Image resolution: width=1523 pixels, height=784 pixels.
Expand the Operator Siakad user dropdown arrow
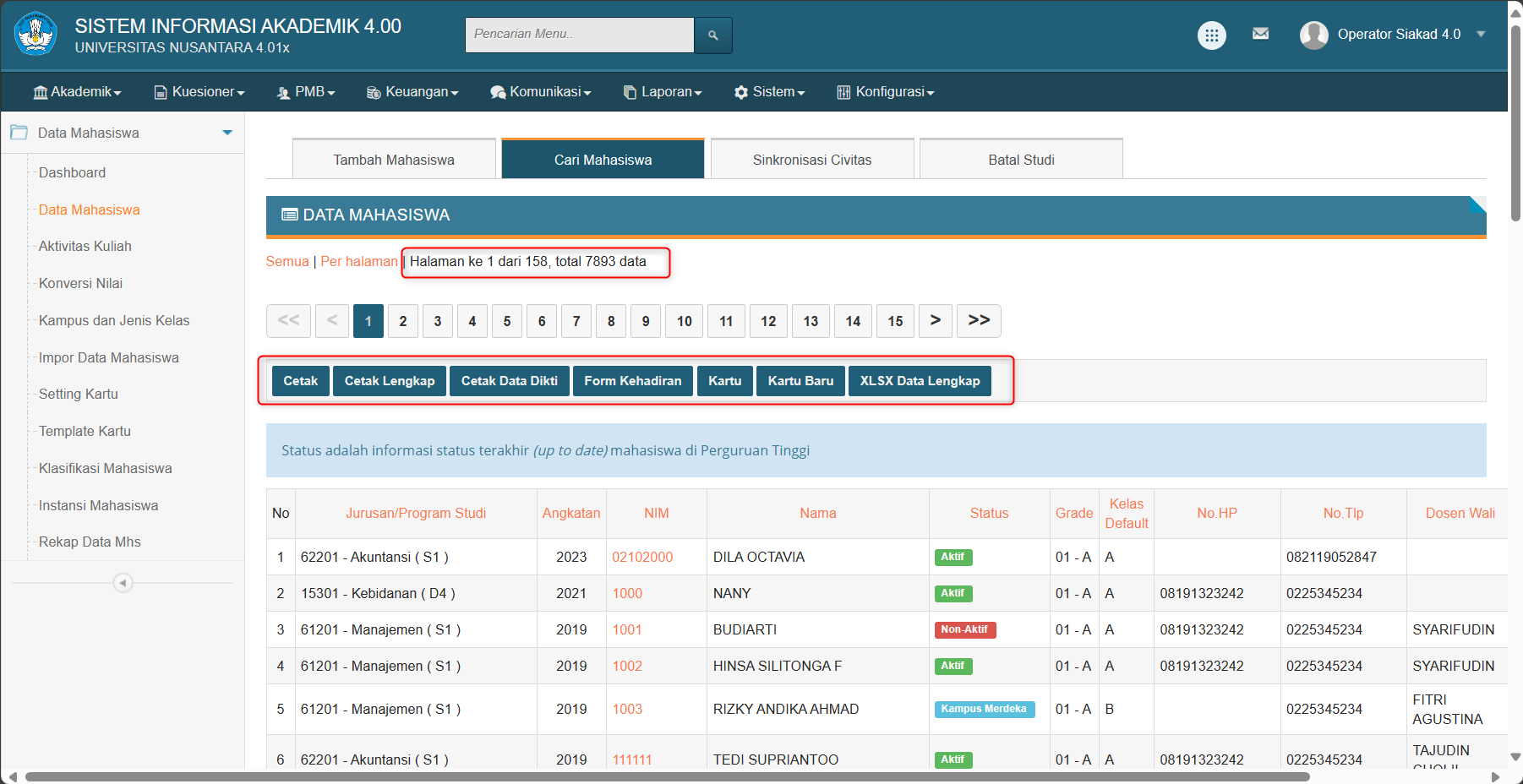coord(1481,35)
